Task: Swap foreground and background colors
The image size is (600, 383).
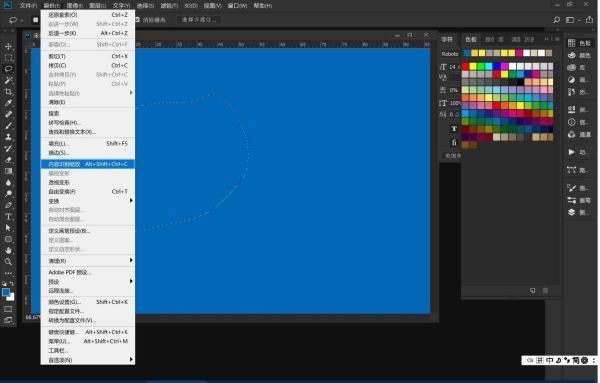Action: [x=12, y=284]
